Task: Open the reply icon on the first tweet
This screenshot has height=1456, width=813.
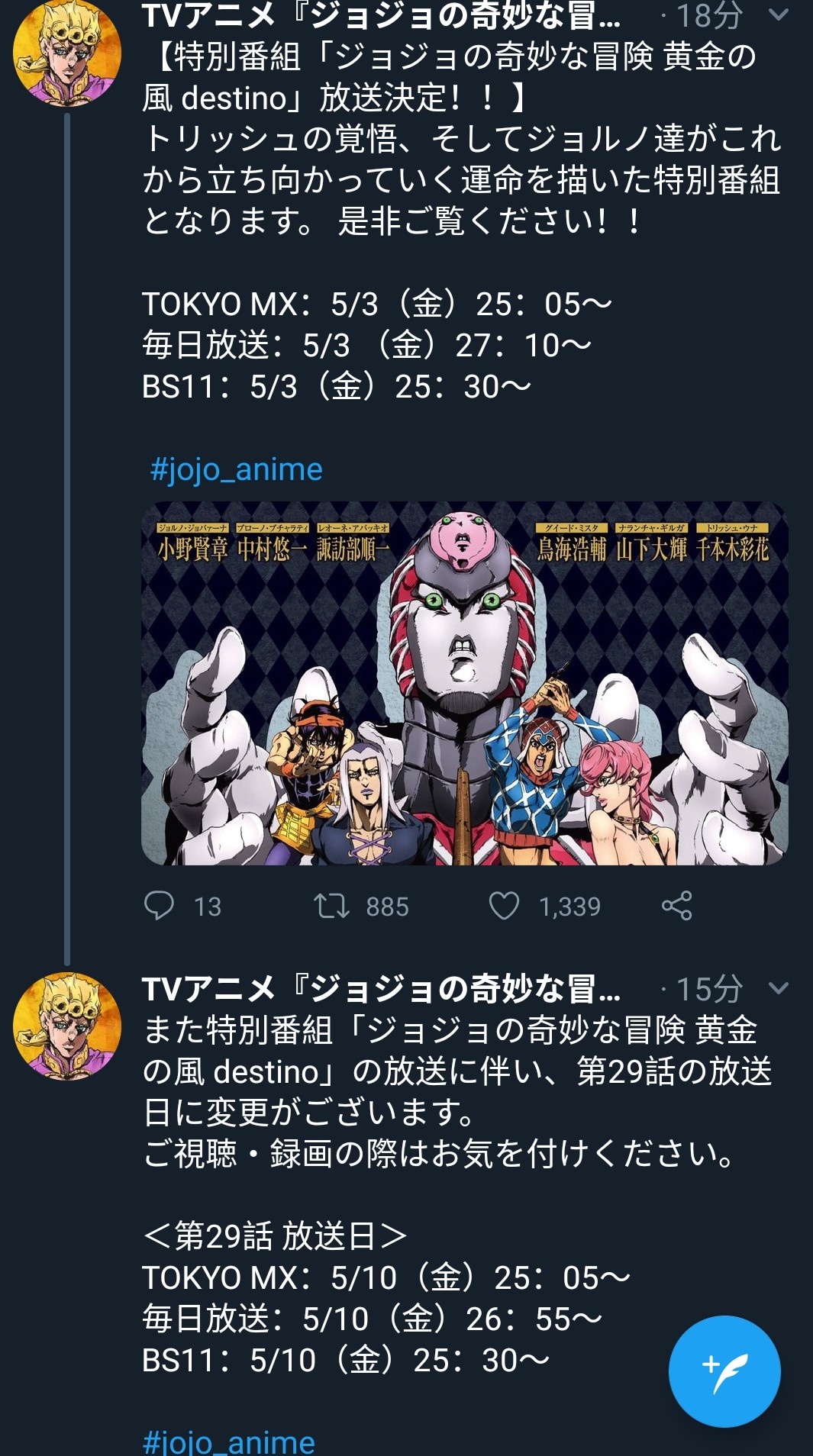Action: (159, 906)
